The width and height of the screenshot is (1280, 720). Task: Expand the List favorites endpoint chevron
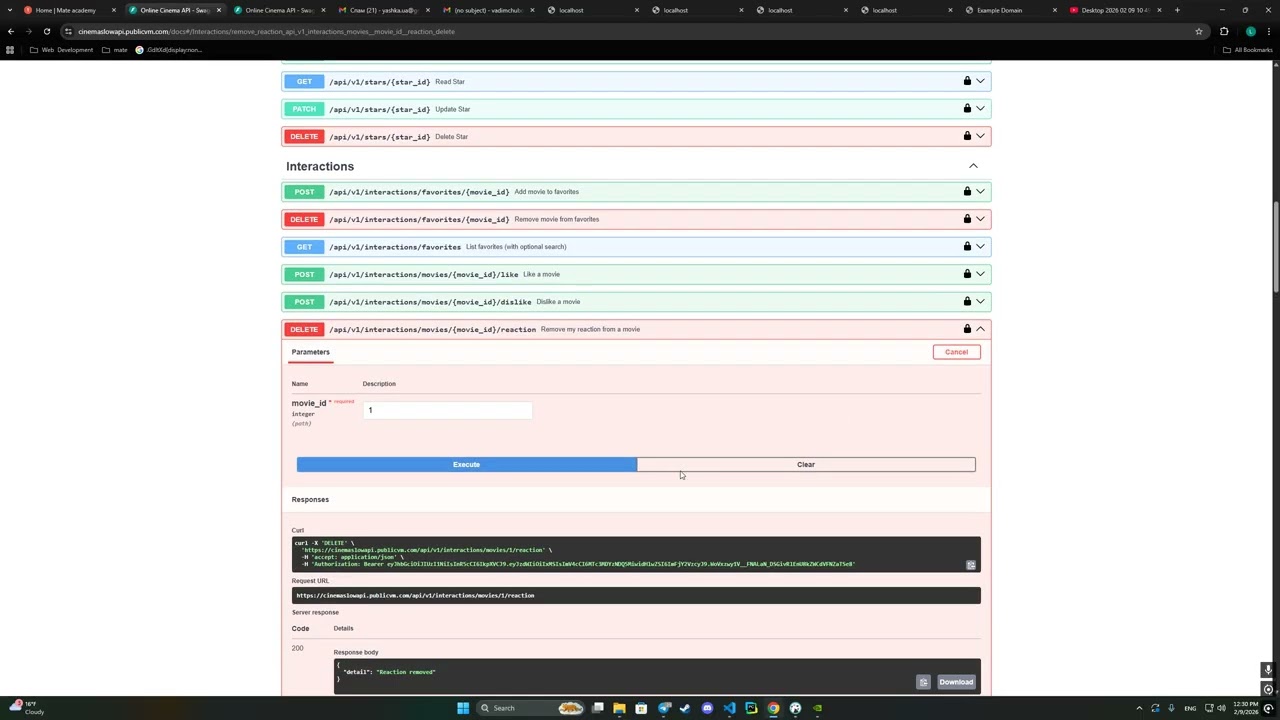coord(981,246)
